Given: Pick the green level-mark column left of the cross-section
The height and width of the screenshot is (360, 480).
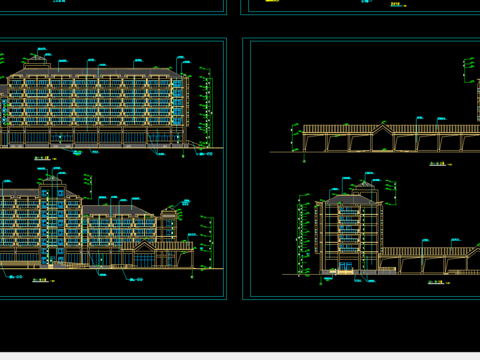Looking at the screenshot, I should [x=303, y=235].
